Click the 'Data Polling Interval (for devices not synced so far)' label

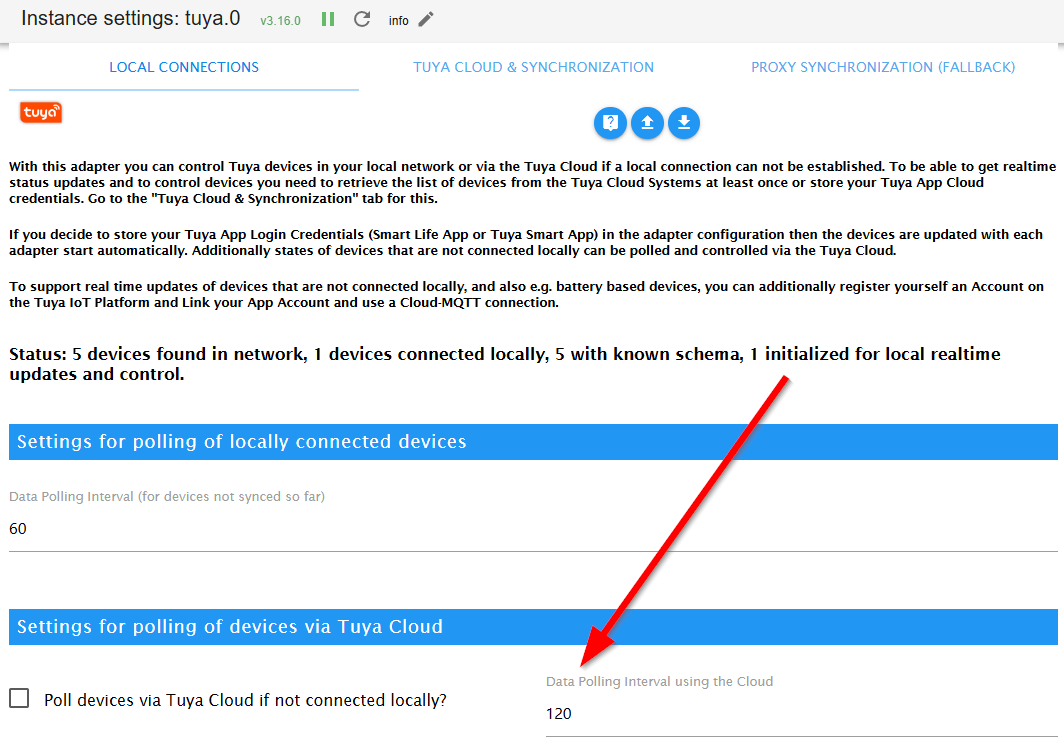tap(167, 497)
